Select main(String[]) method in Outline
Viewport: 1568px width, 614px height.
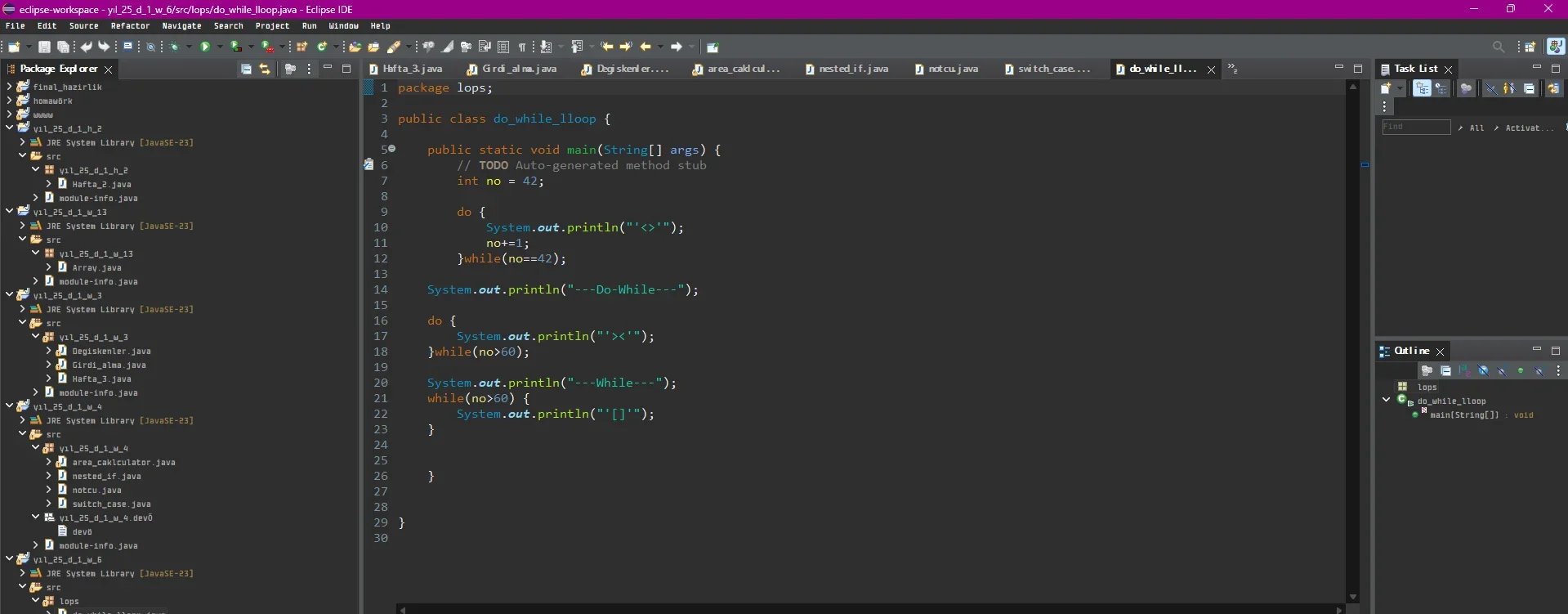tap(1463, 415)
